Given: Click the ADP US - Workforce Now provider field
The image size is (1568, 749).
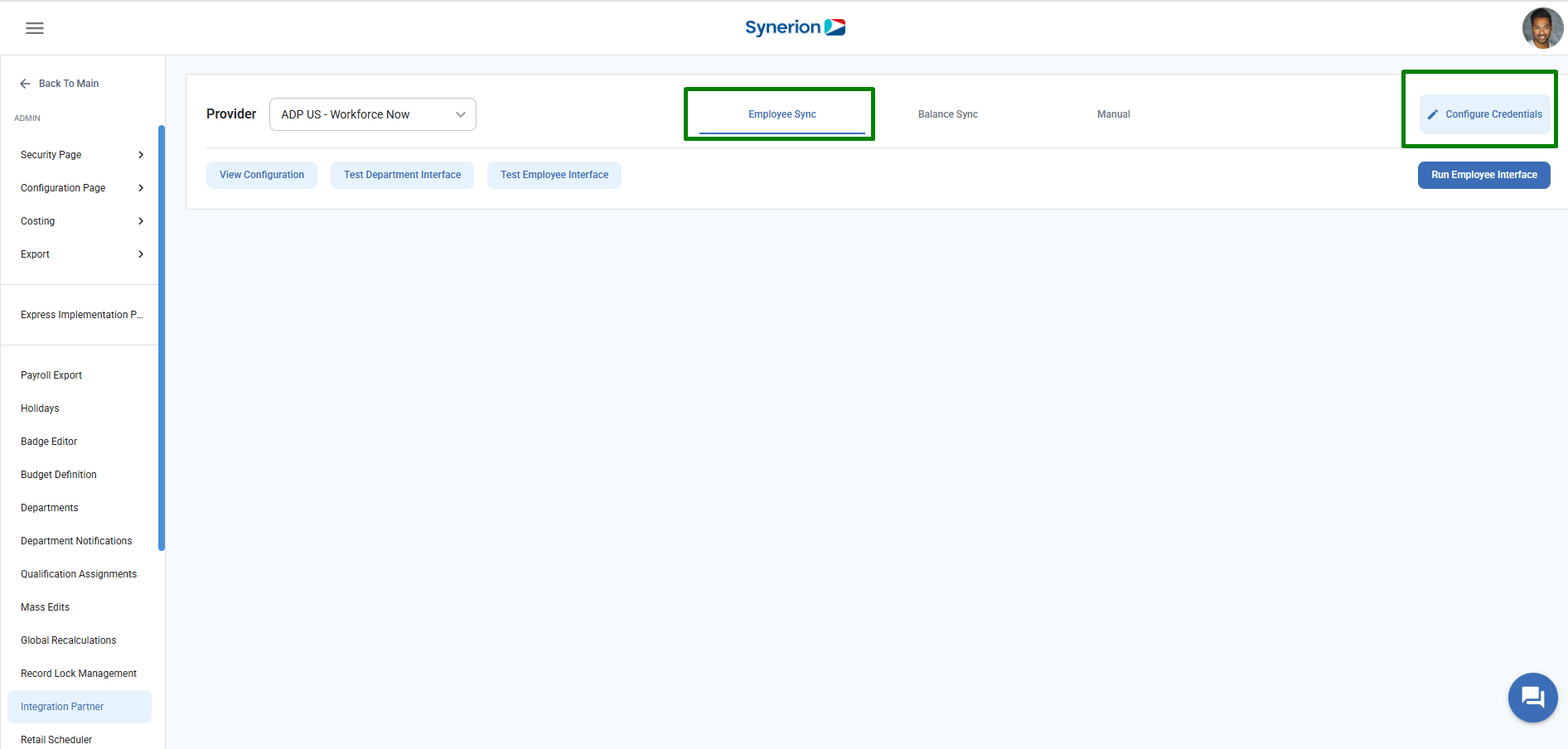Looking at the screenshot, I should [373, 114].
